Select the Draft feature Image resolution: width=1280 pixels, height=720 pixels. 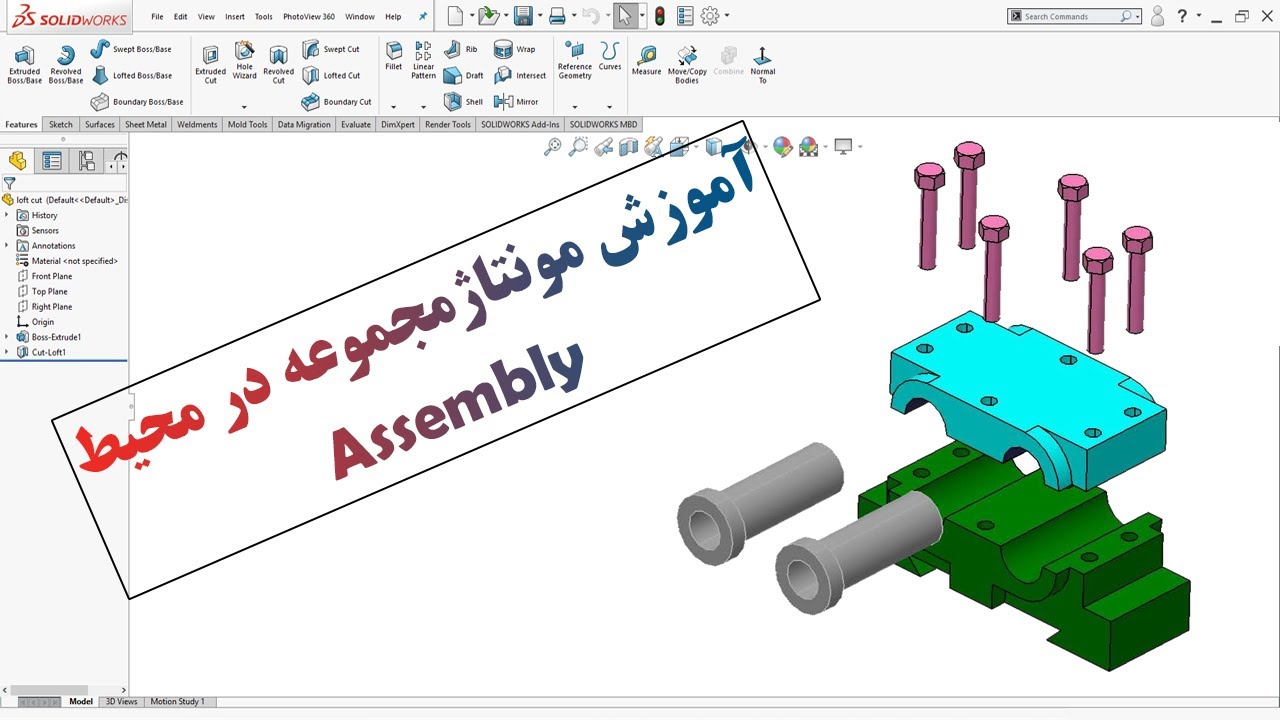pos(464,75)
